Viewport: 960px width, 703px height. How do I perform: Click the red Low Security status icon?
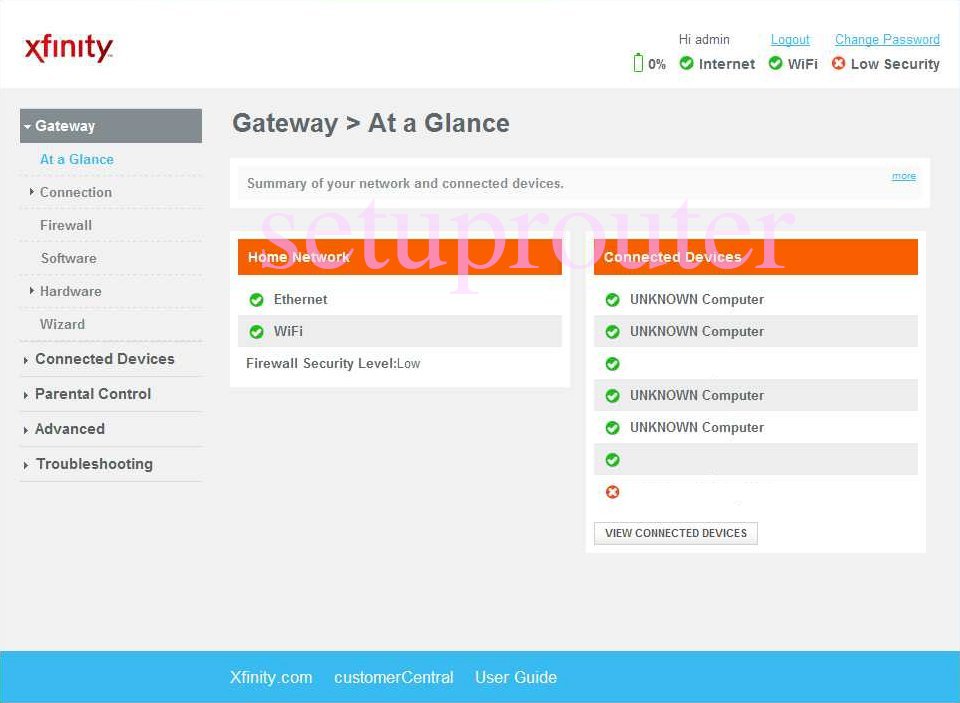(x=838, y=63)
